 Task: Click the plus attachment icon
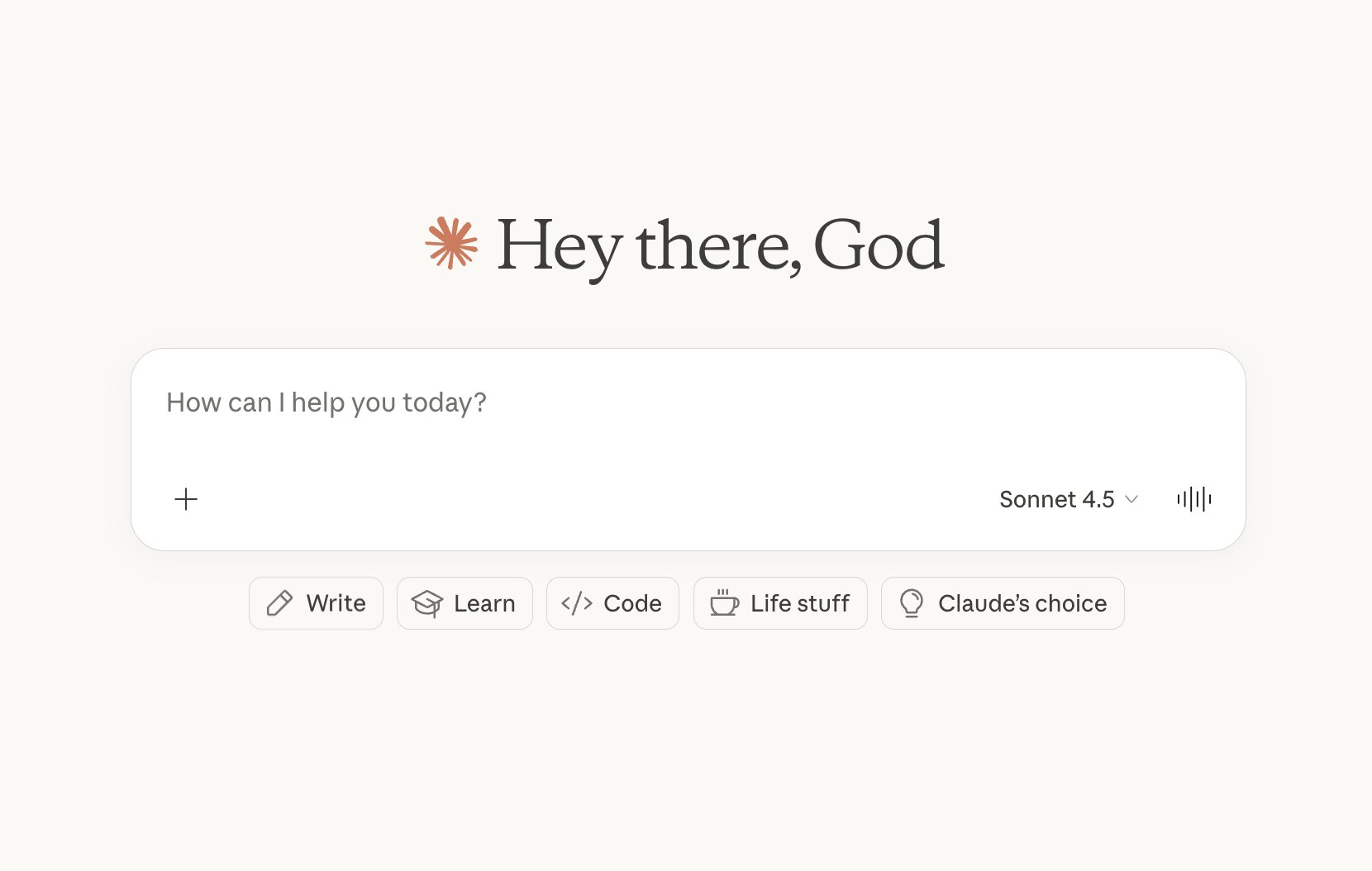[186, 499]
